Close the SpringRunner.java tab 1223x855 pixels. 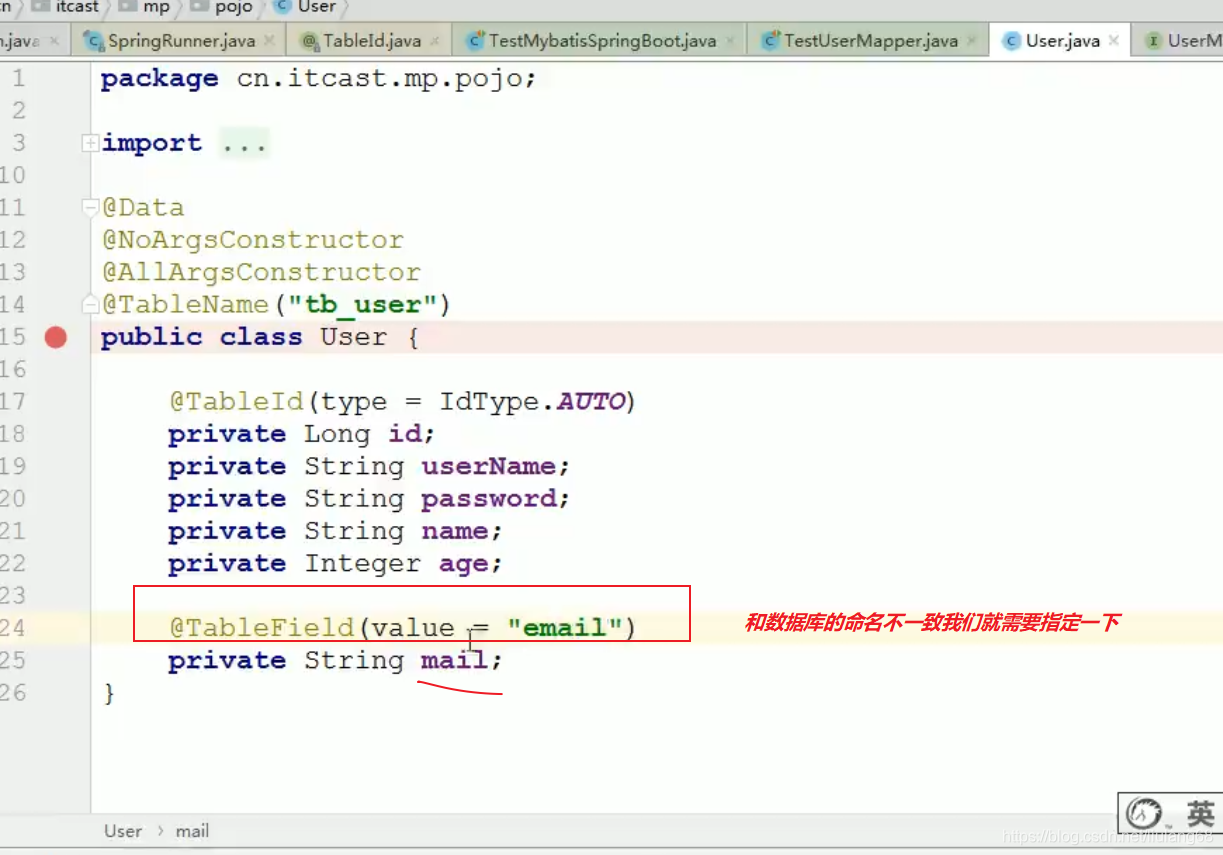[x=270, y=42]
